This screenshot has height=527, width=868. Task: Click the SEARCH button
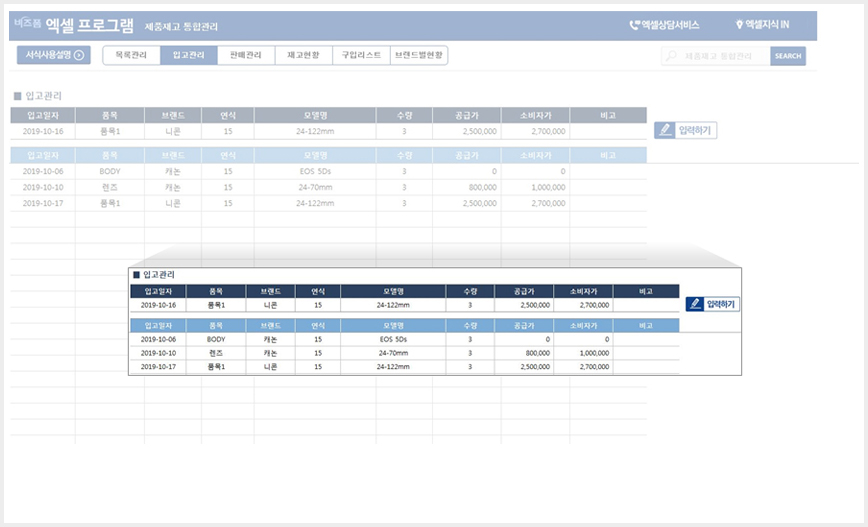pyautogui.click(x=788, y=56)
